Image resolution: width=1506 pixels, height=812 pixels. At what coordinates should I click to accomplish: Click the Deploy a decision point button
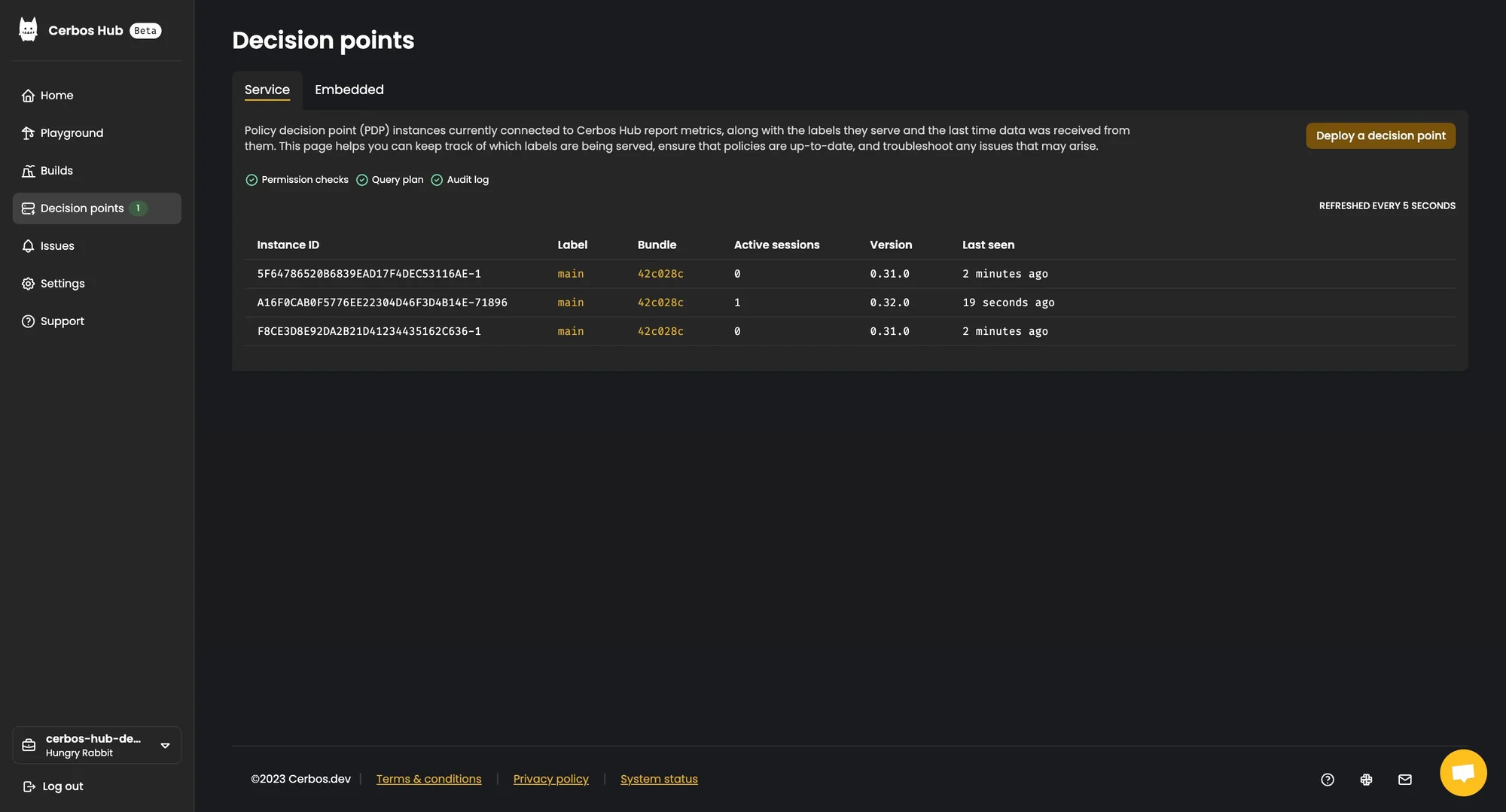[x=1380, y=135]
